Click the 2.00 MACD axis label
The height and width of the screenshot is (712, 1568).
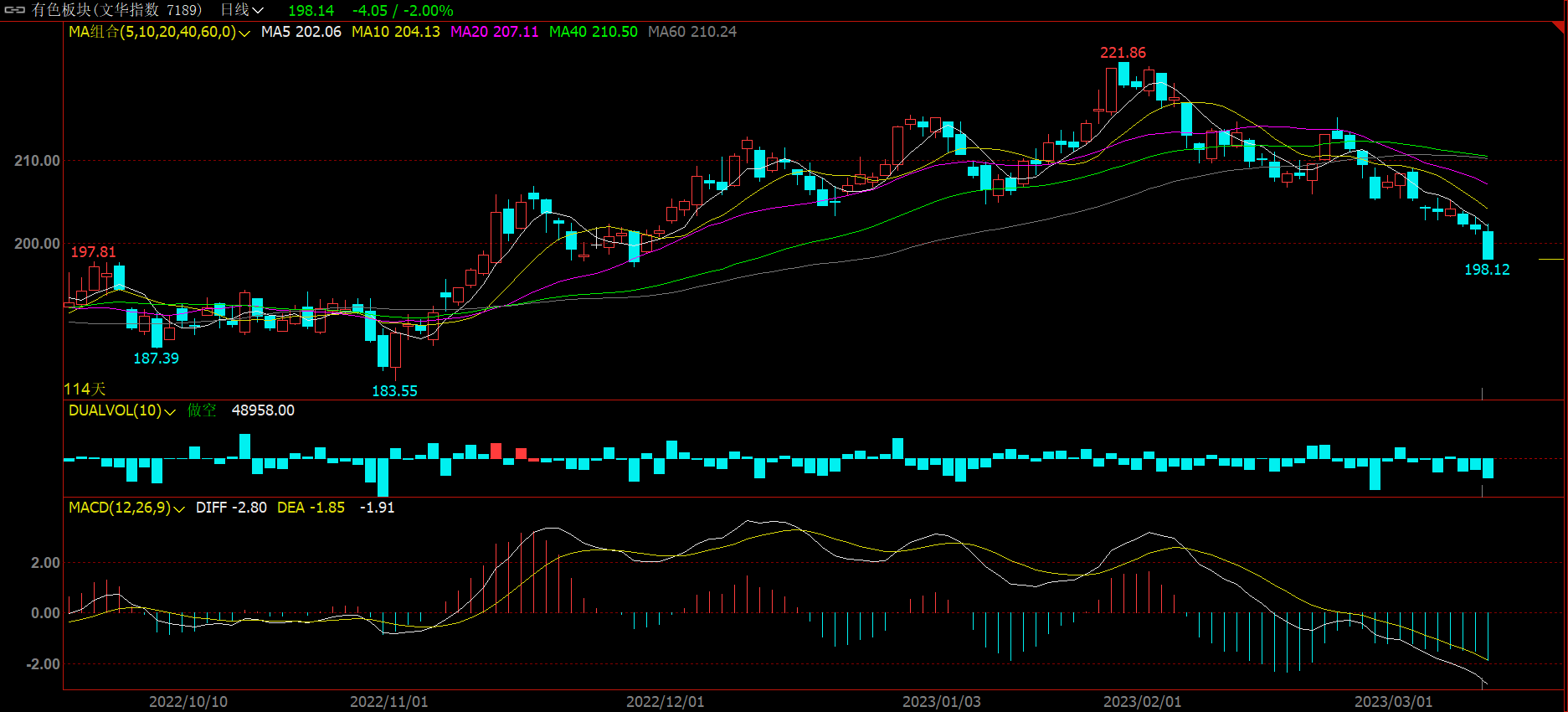(x=45, y=563)
